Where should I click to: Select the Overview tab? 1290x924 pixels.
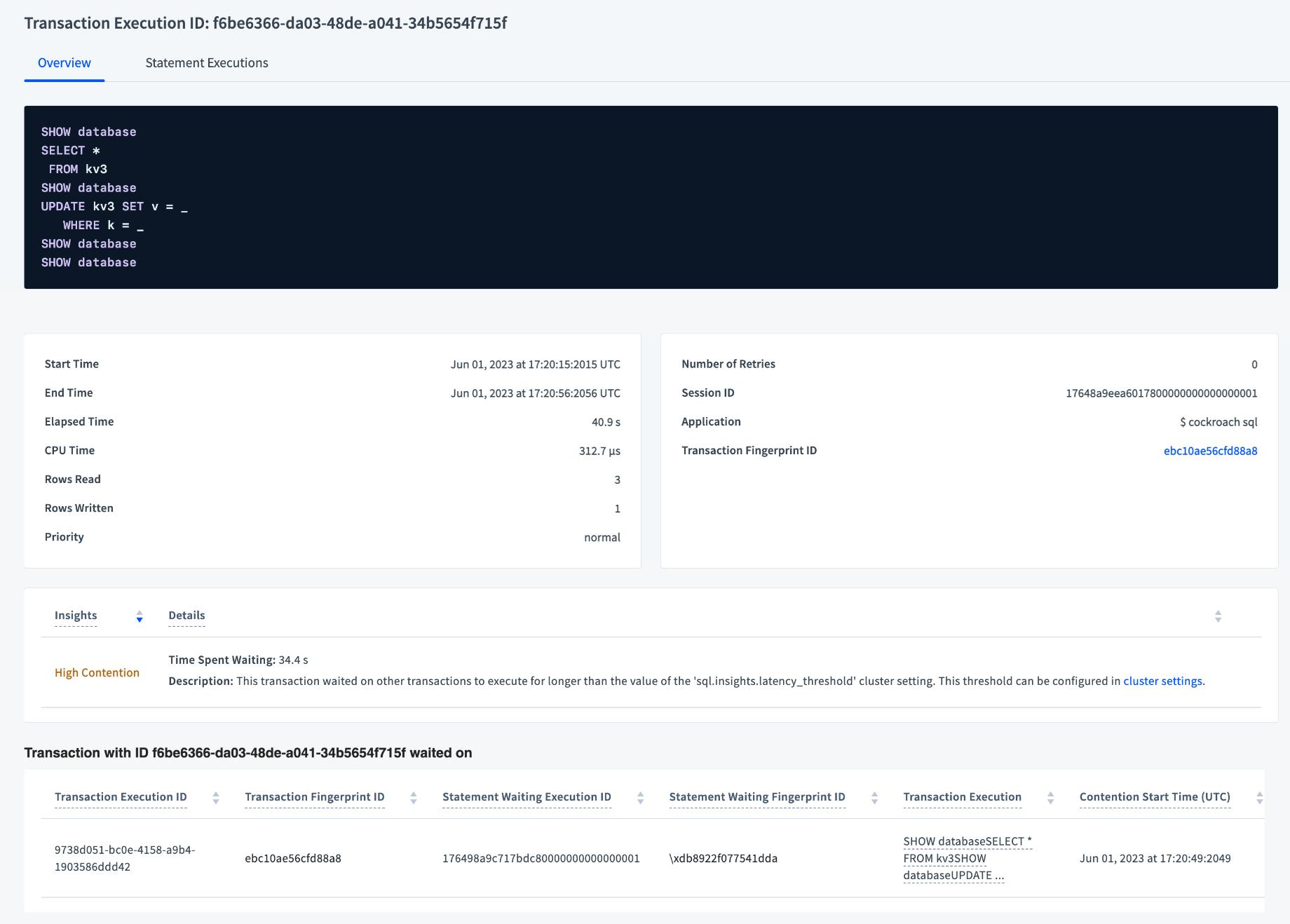pyautogui.click(x=64, y=62)
